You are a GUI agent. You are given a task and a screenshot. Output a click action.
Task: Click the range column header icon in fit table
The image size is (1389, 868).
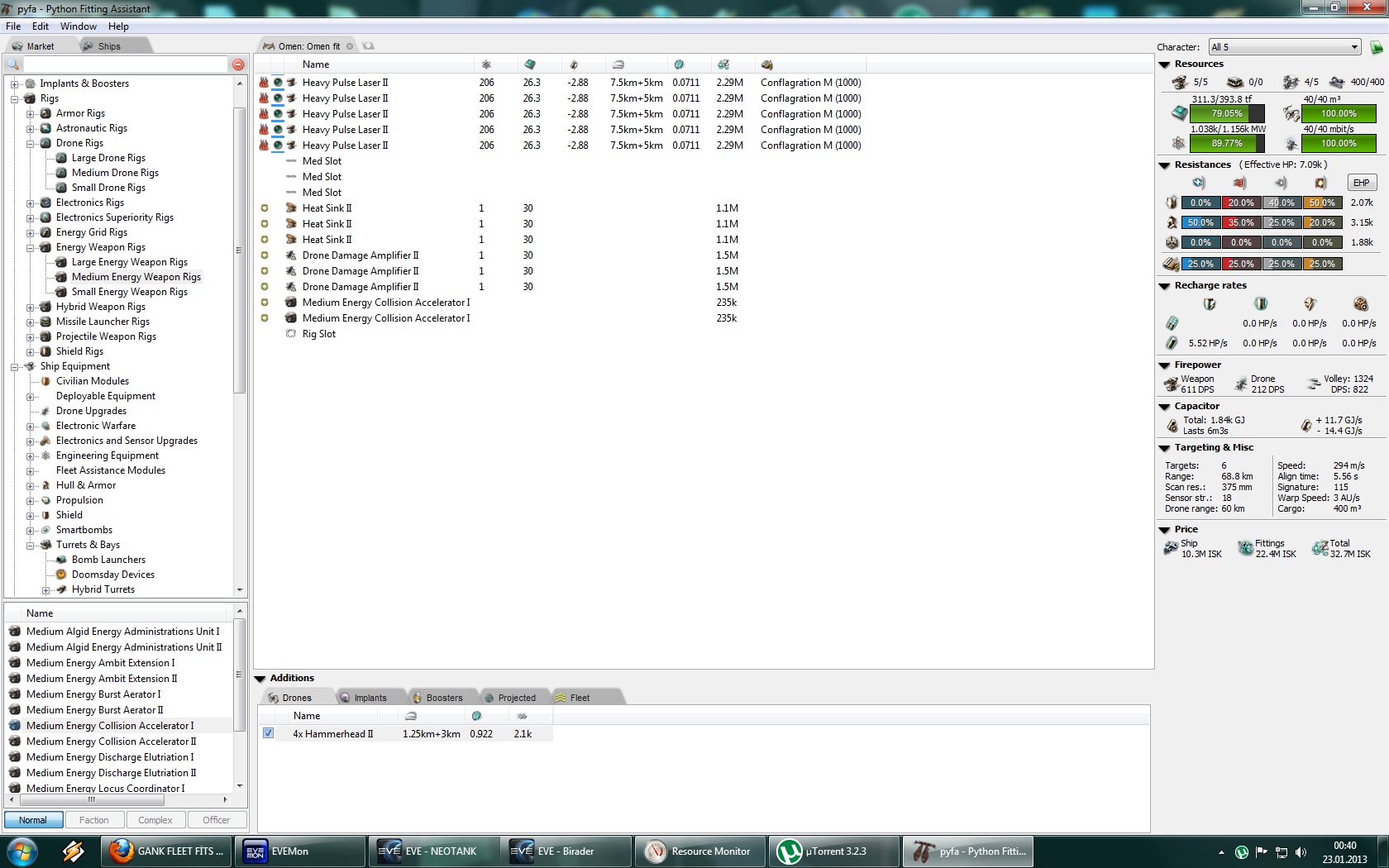pyautogui.click(x=618, y=64)
